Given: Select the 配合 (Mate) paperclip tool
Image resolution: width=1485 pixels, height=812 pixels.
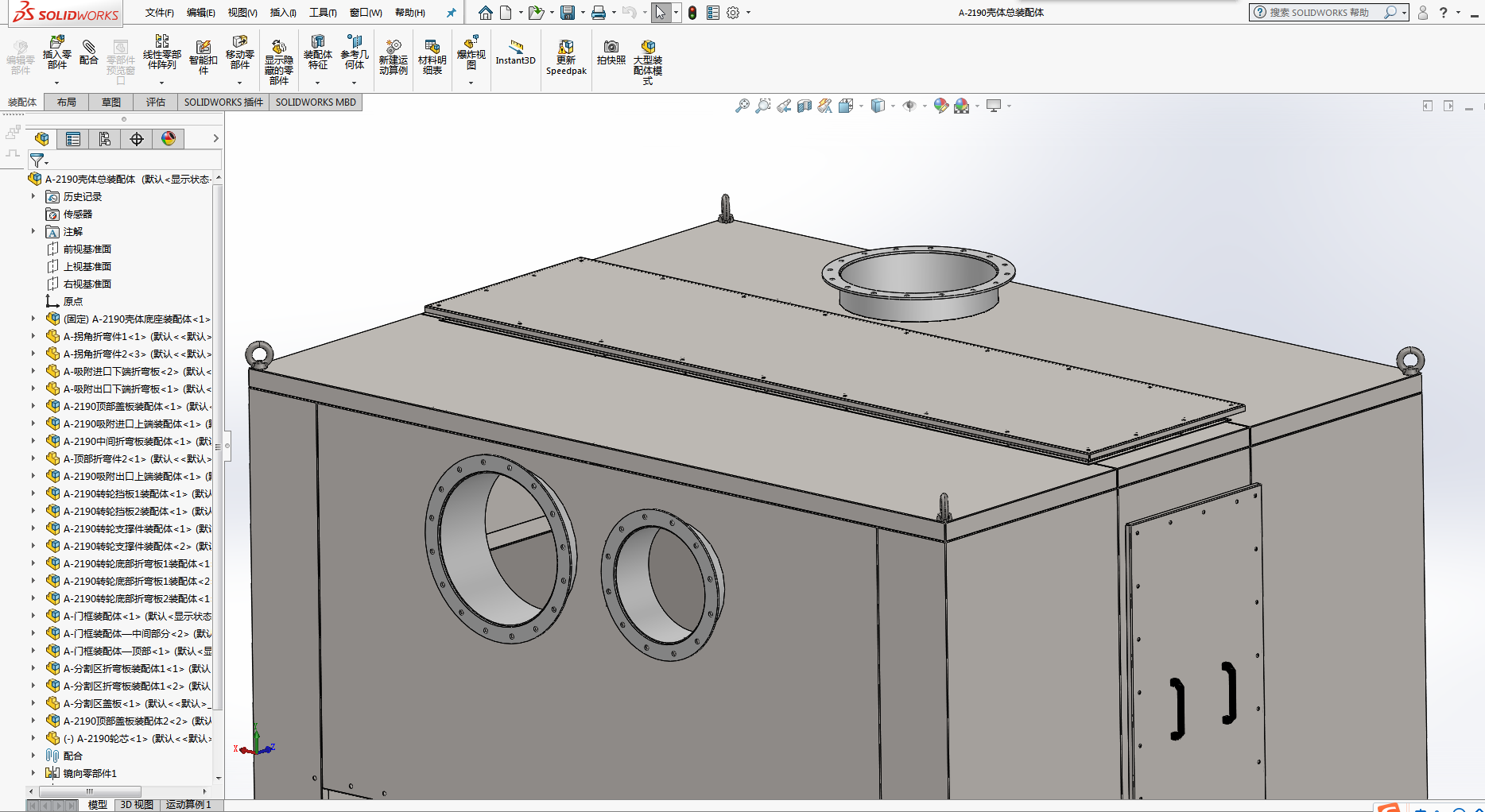Looking at the screenshot, I should [89, 52].
